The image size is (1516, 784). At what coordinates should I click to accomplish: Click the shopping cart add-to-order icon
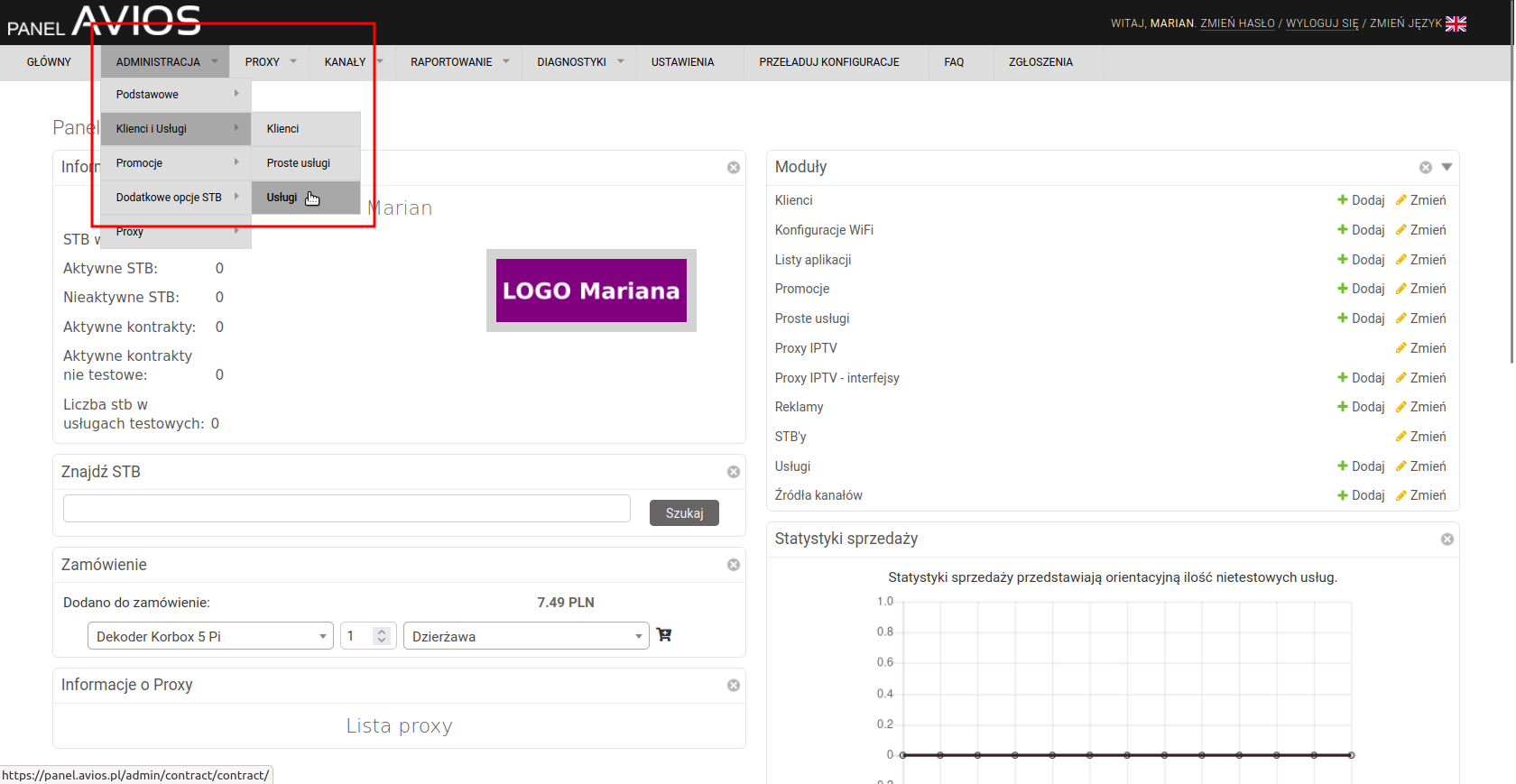click(x=664, y=635)
